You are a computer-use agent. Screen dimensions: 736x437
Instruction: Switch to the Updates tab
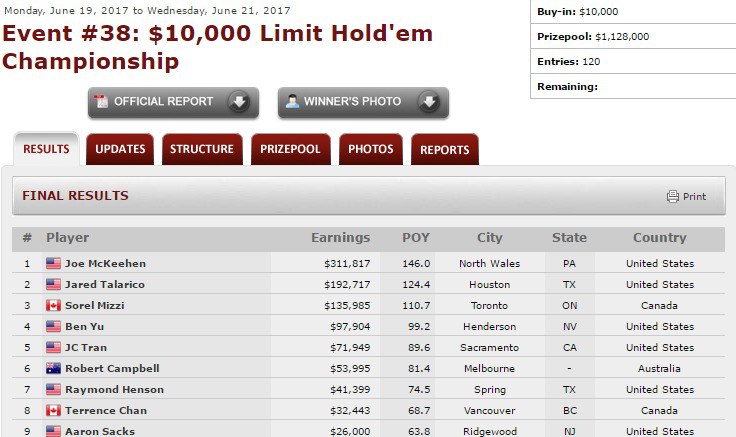[120, 150]
